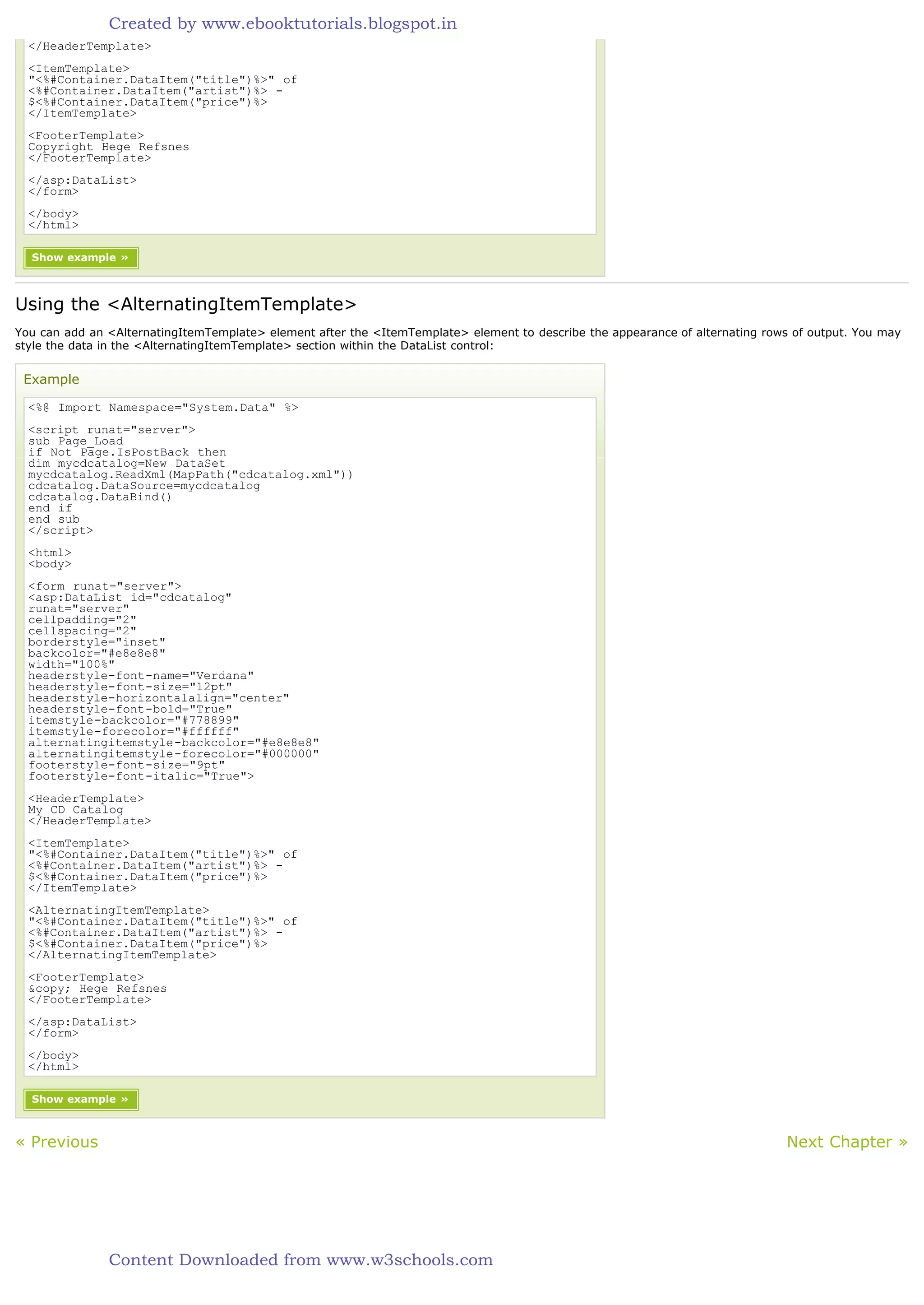The width and height of the screenshot is (924, 1305).
Task: Click the 'cellpadding="2"' code line
Action: tap(83, 620)
